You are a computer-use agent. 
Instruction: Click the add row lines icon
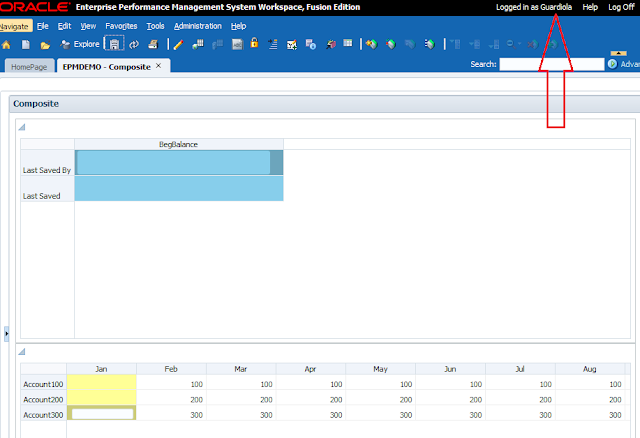tap(273, 44)
